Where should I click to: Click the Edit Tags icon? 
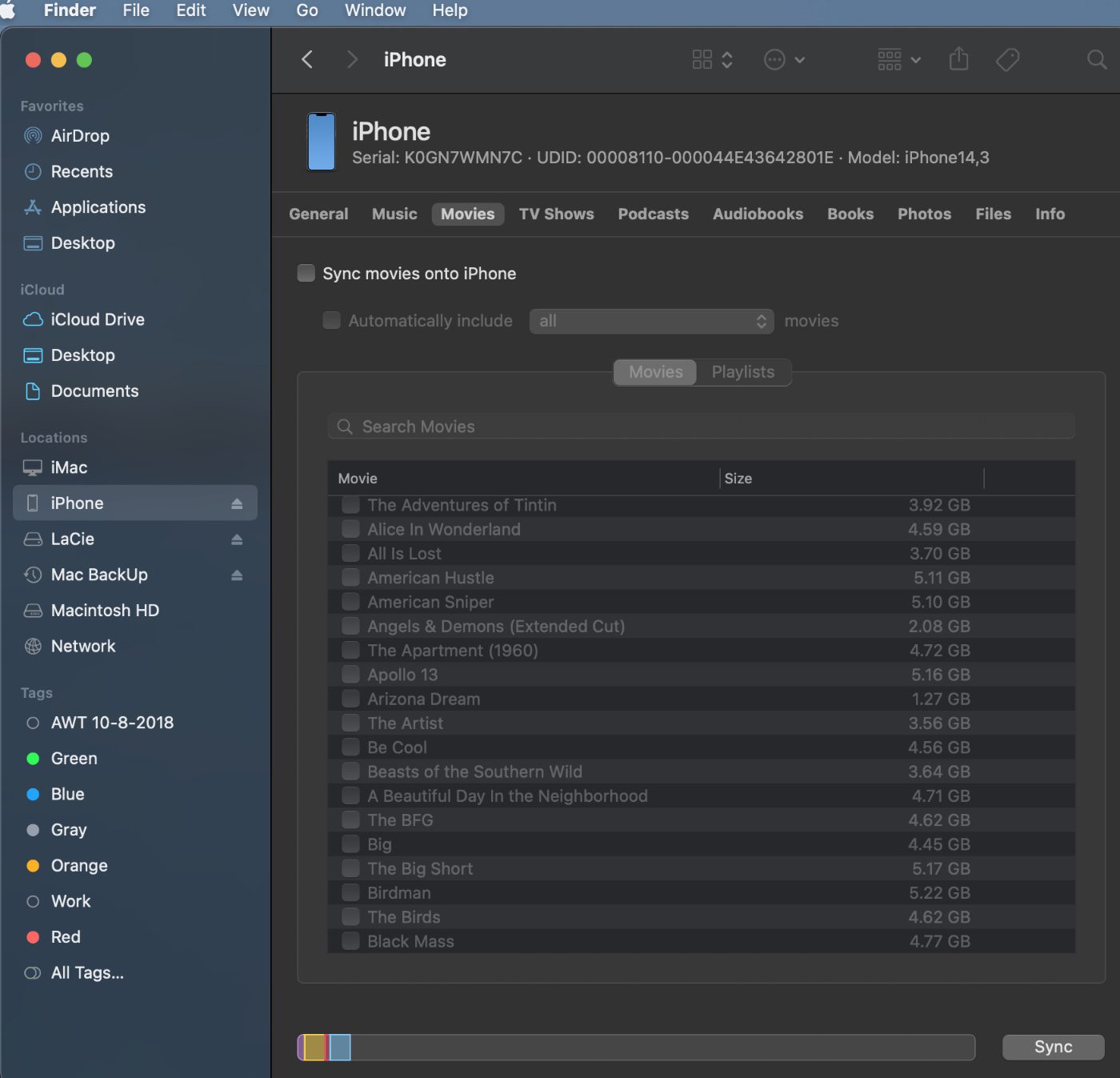[x=1007, y=59]
